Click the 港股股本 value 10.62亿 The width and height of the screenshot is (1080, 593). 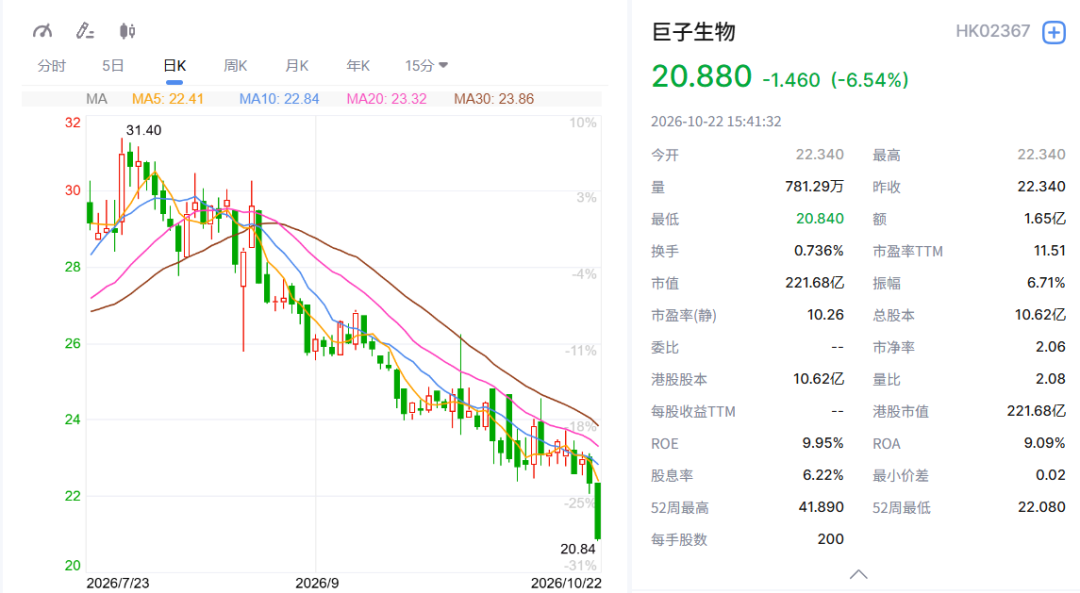[x=818, y=379]
